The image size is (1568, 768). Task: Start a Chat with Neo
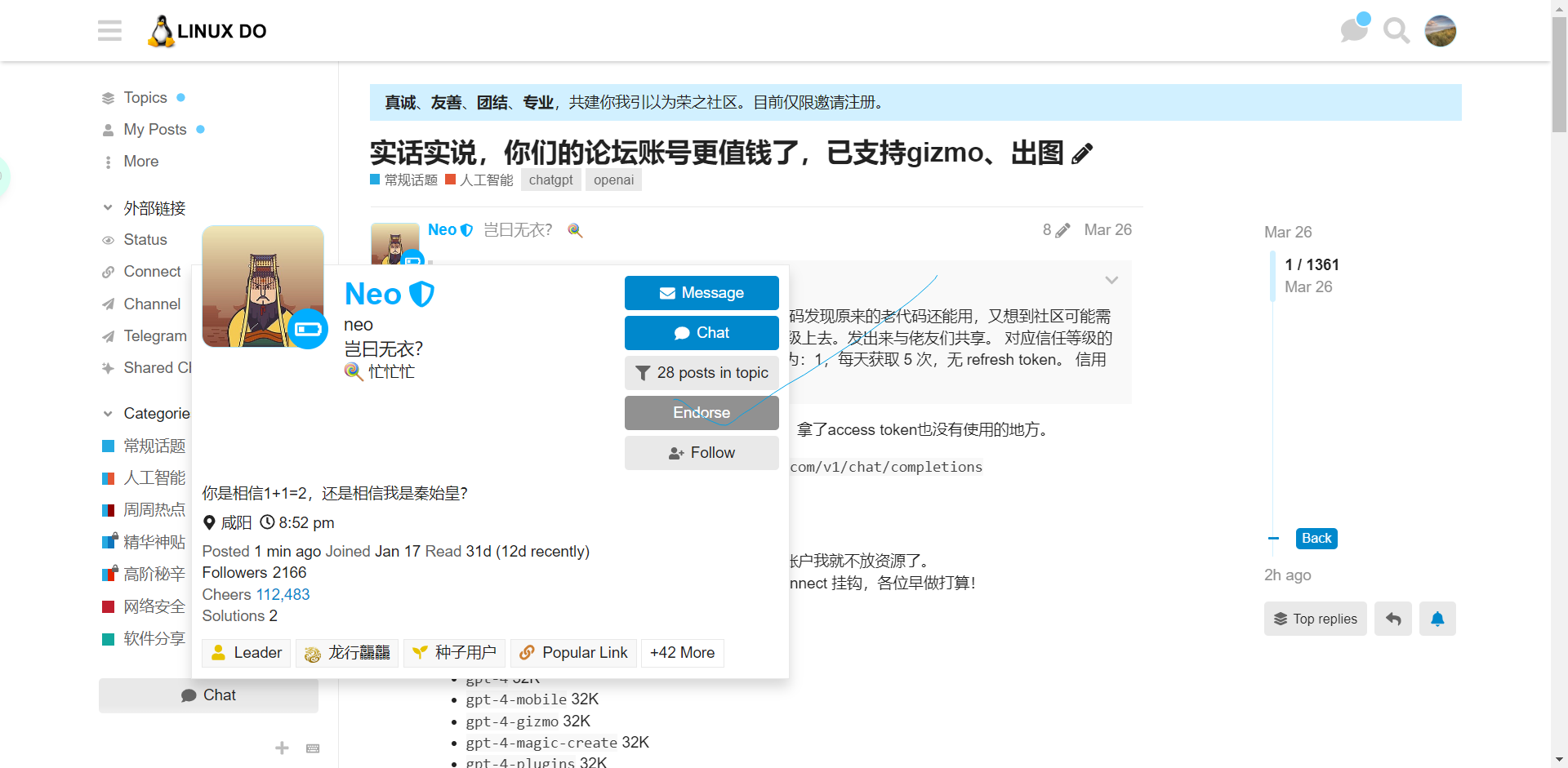coord(702,333)
